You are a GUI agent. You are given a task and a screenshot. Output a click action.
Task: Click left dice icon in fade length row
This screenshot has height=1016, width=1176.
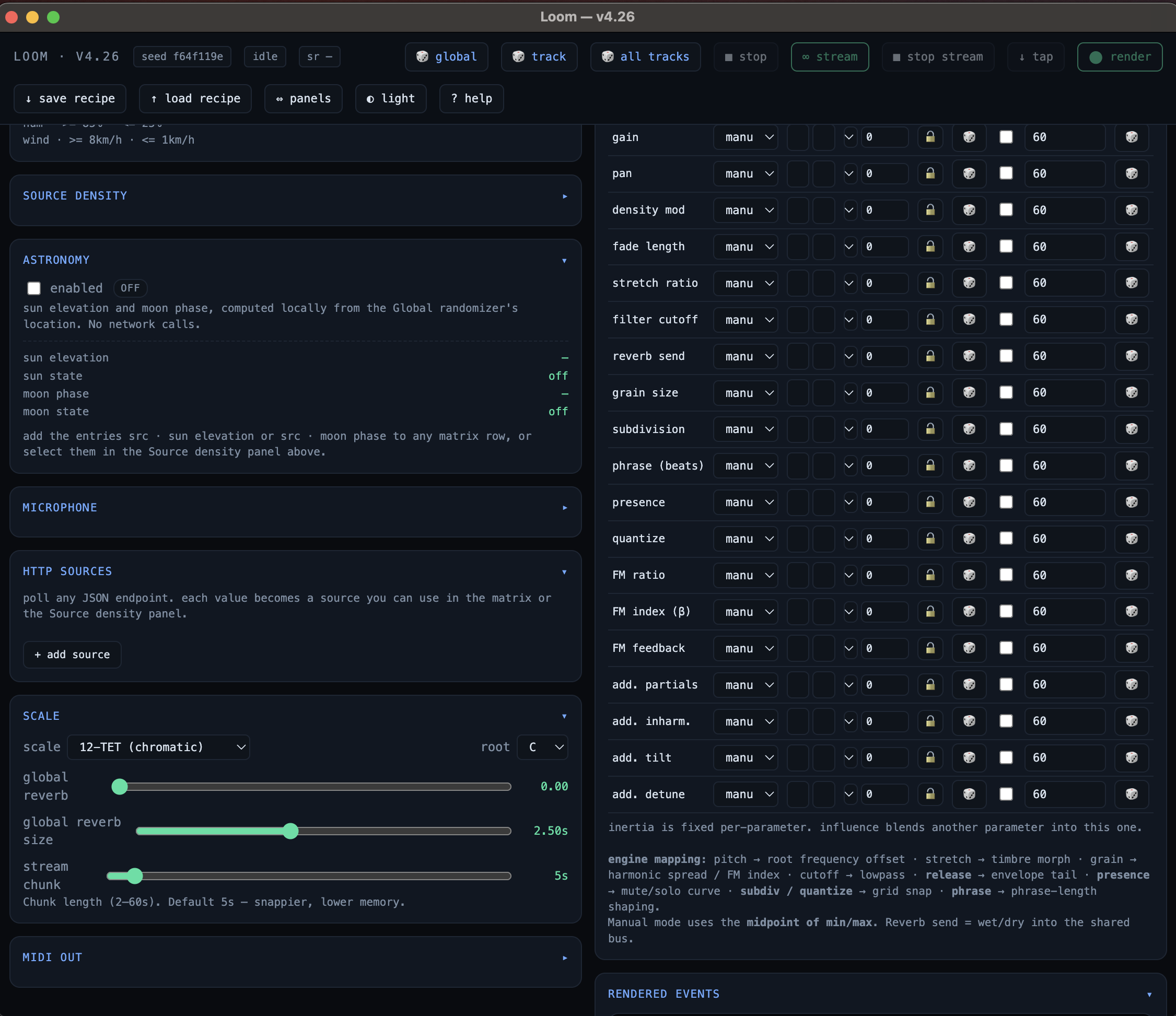tap(970, 247)
